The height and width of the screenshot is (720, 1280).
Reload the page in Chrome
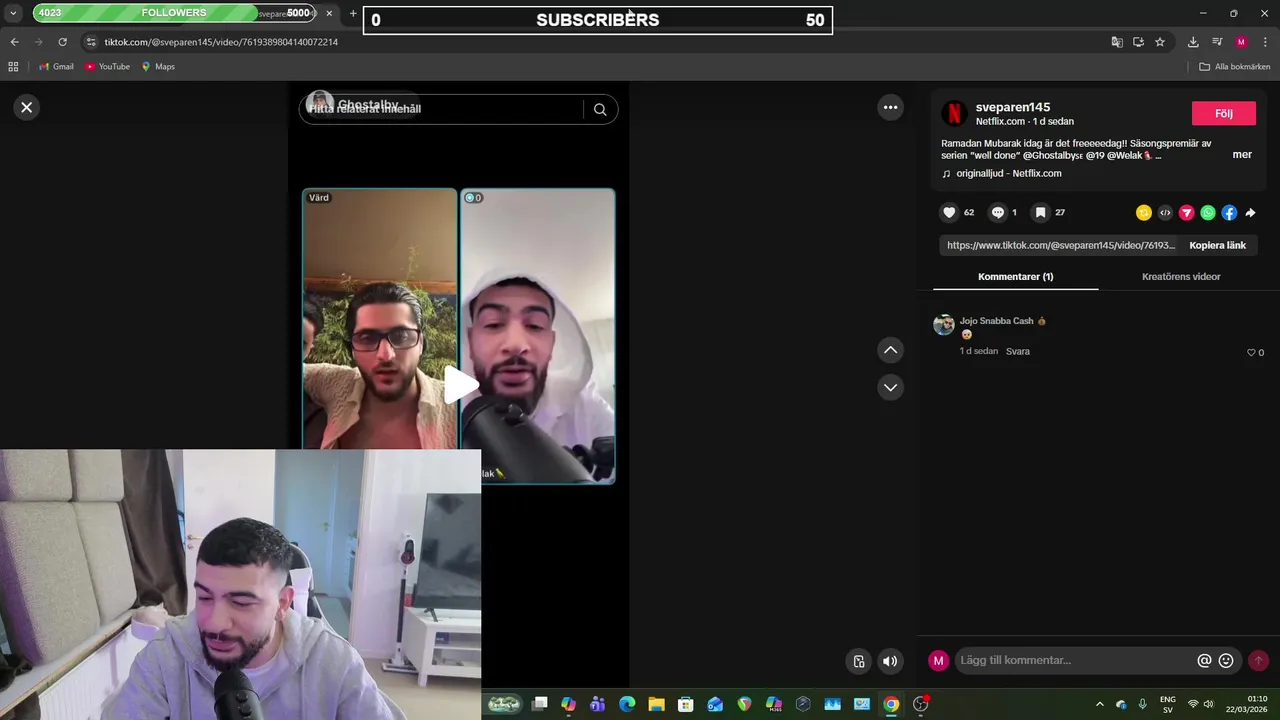[62, 42]
